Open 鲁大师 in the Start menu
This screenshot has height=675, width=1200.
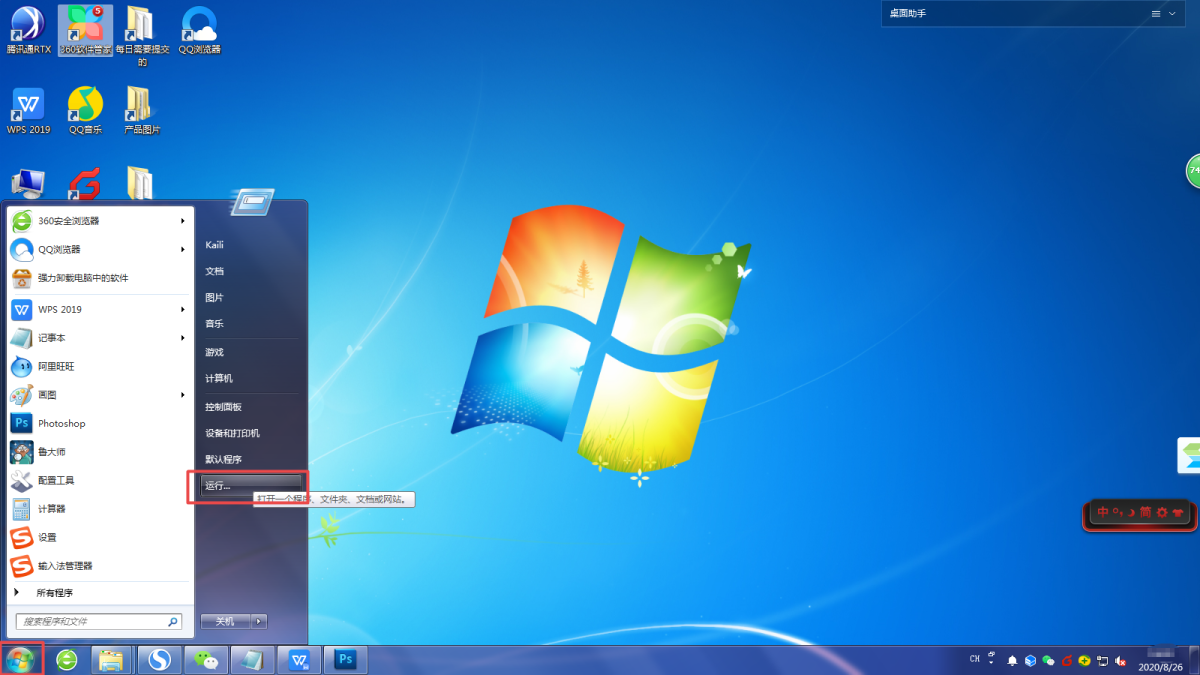pyautogui.click(x=52, y=452)
